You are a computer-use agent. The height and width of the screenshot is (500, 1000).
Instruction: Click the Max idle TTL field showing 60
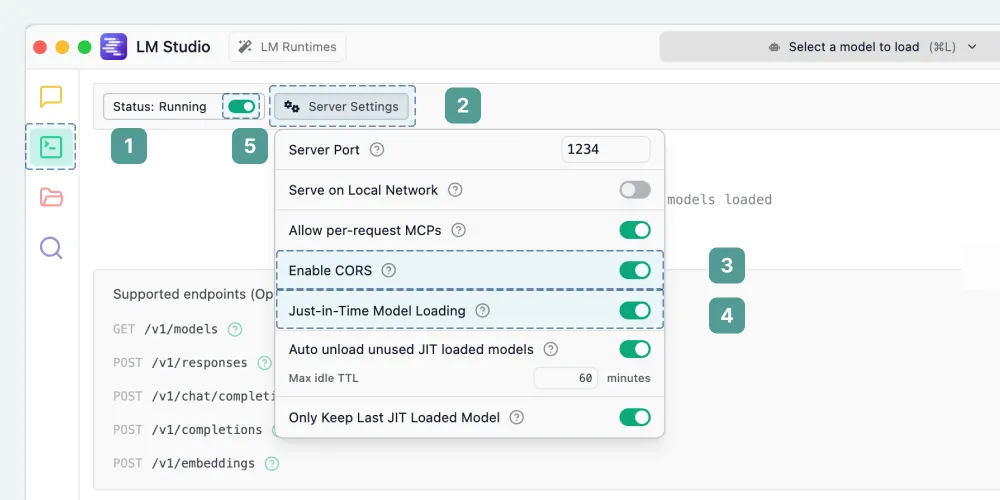[x=566, y=378]
